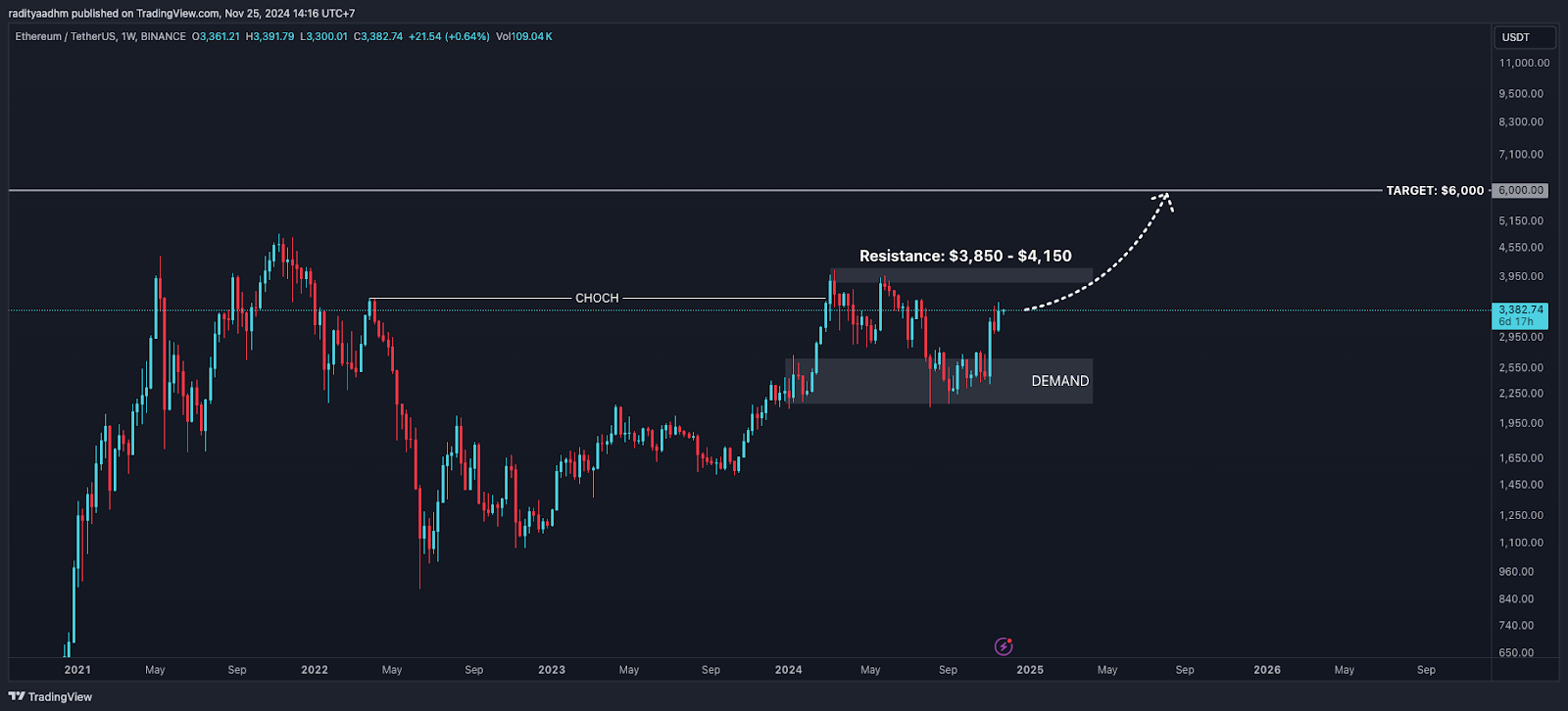Click the 1,100.00 price scale label
The image size is (1568, 711).
pos(1521,543)
